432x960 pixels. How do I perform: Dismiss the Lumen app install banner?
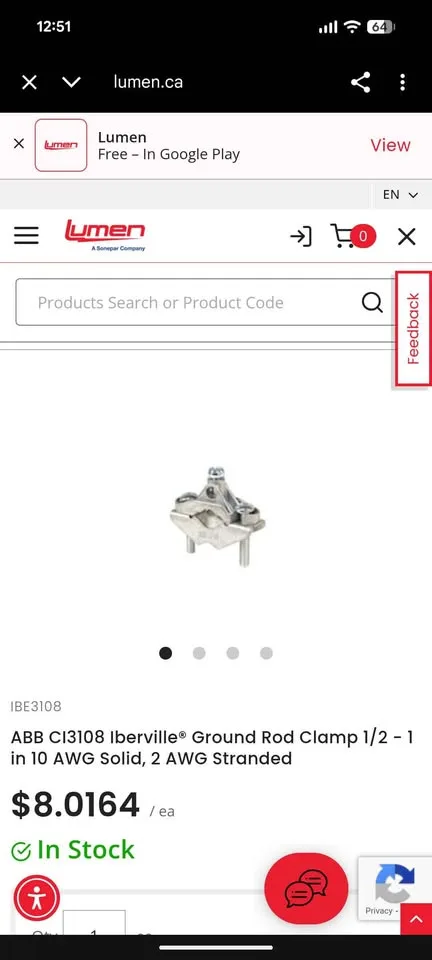point(19,144)
